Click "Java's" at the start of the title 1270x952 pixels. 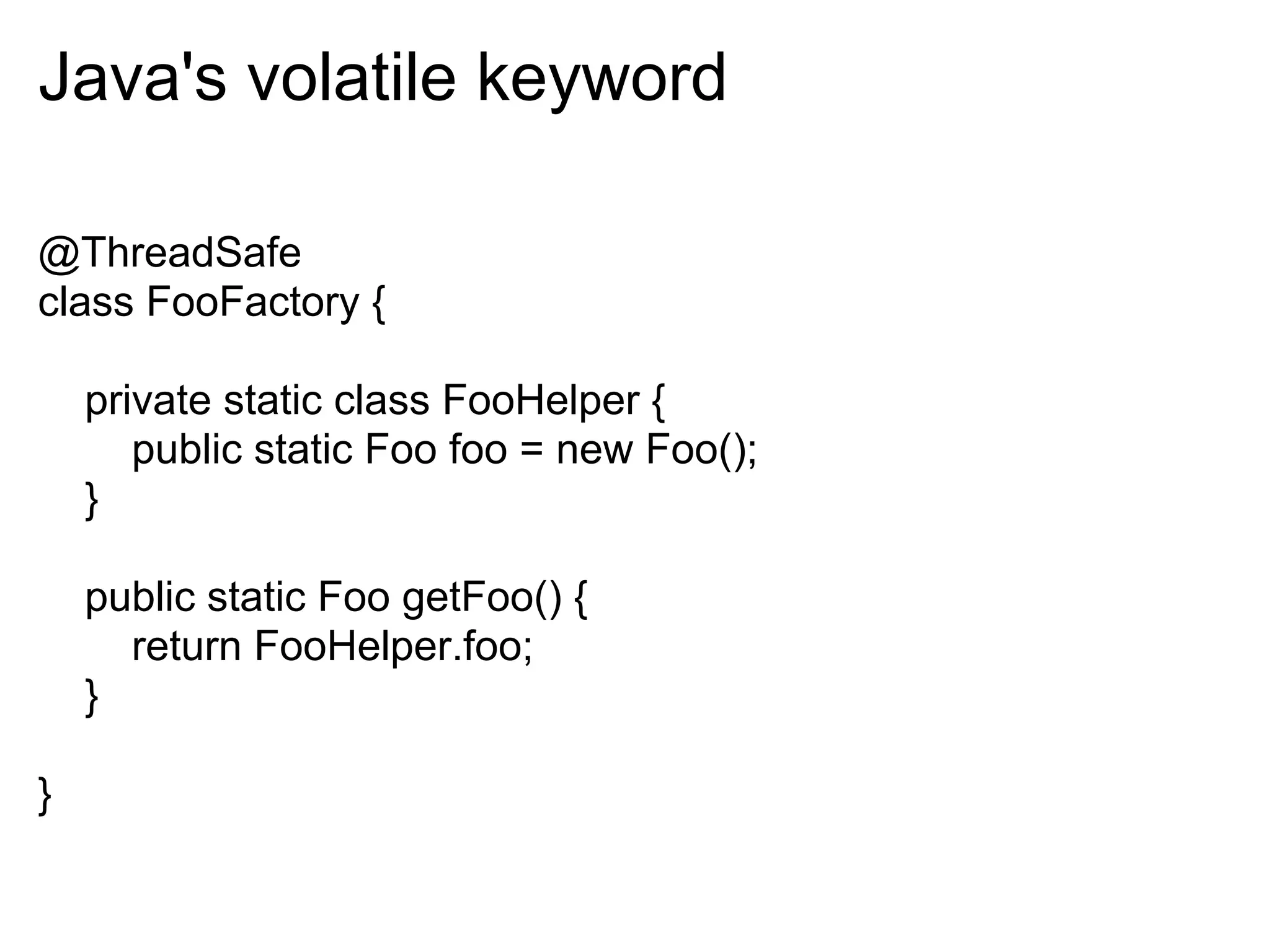[x=132, y=79]
